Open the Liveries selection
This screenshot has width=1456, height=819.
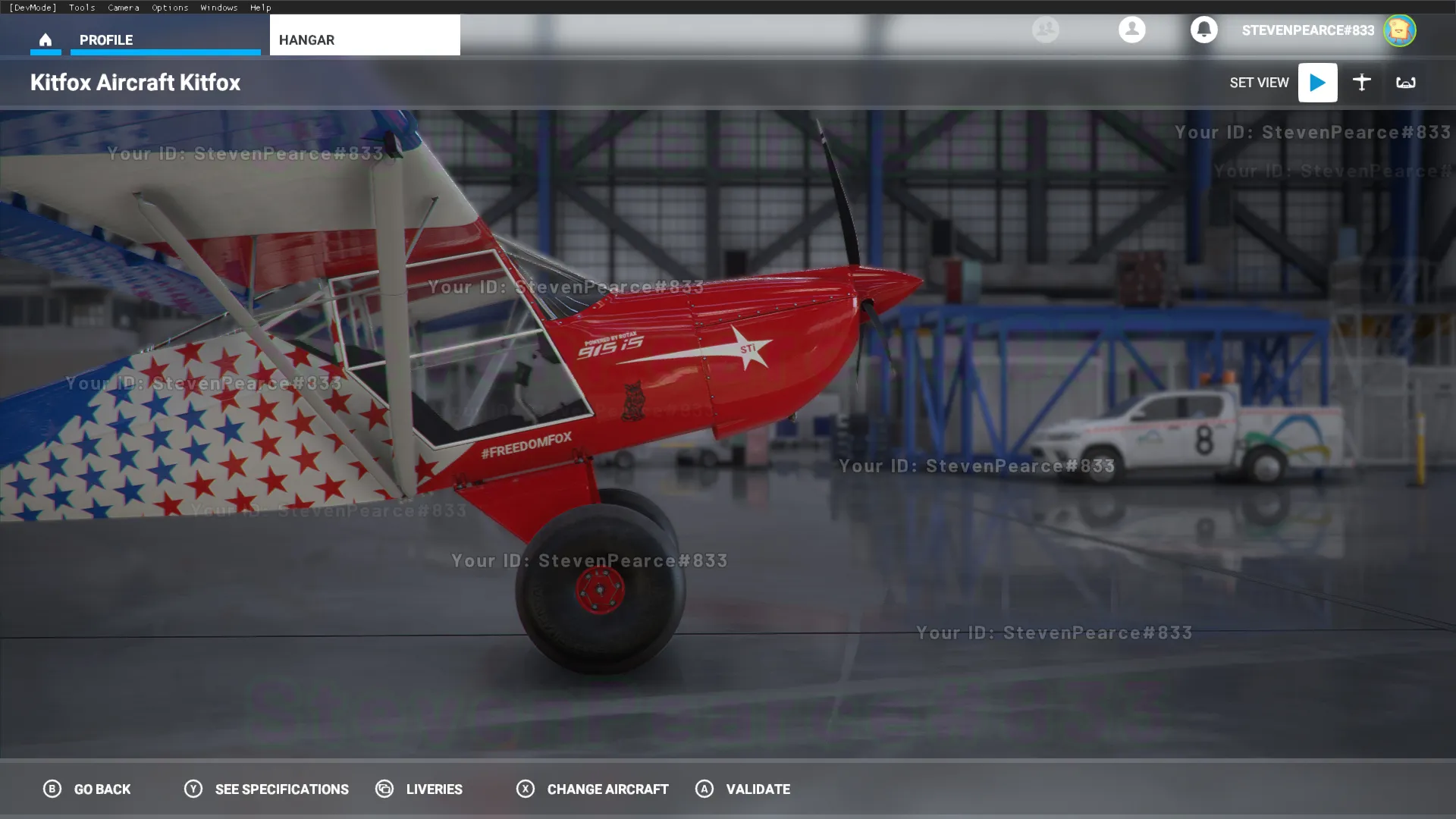click(419, 789)
